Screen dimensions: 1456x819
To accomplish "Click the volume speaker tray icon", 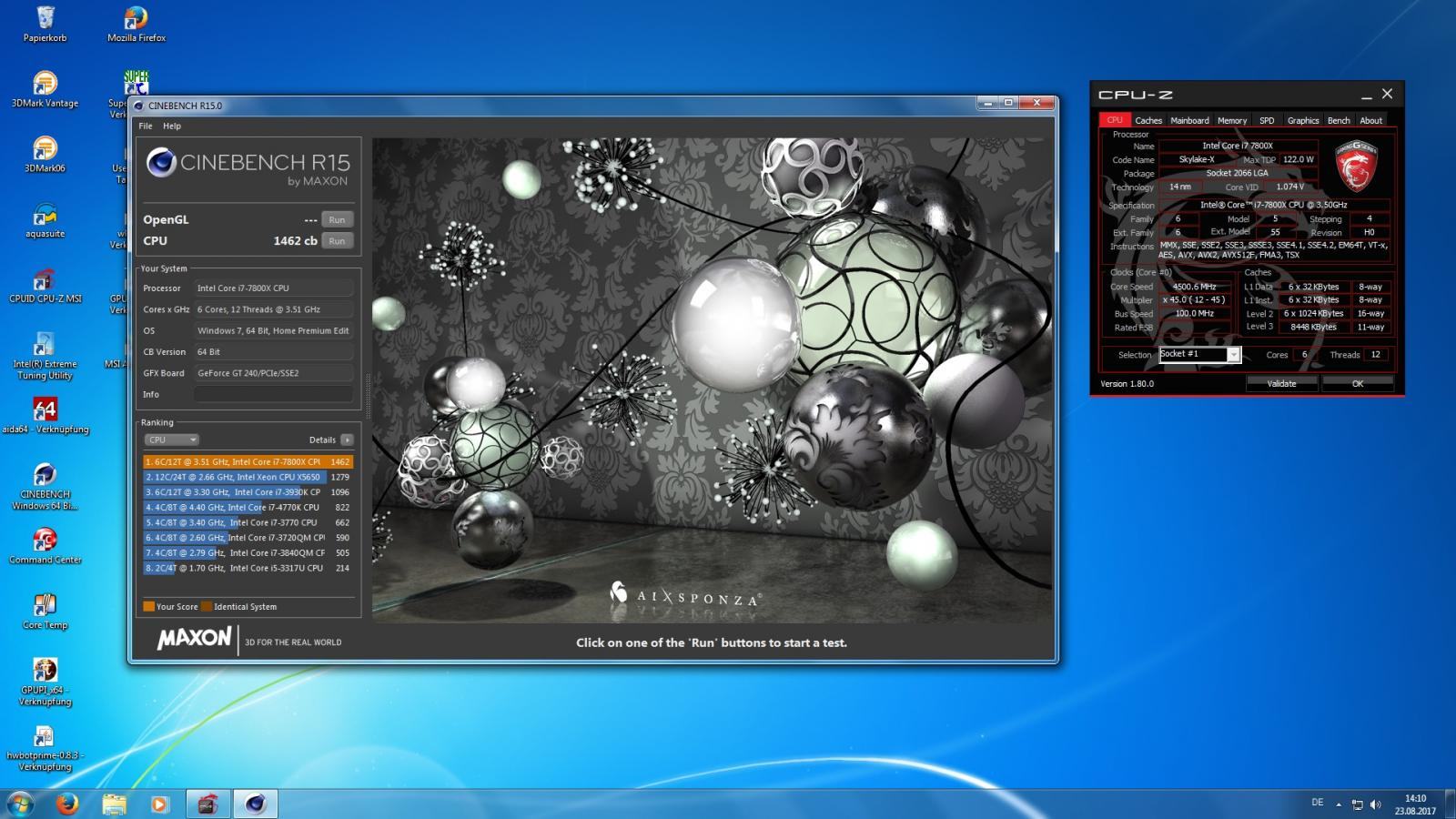I will pyautogui.click(x=1375, y=804).
